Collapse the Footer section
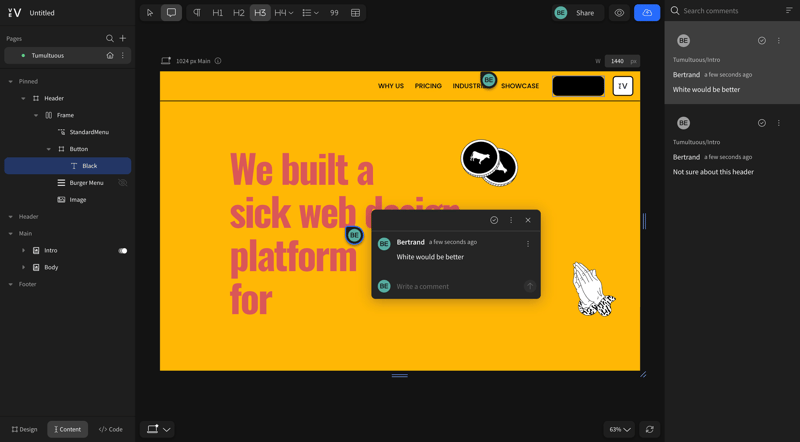This screenshot has height=442, width=800. 11,284
